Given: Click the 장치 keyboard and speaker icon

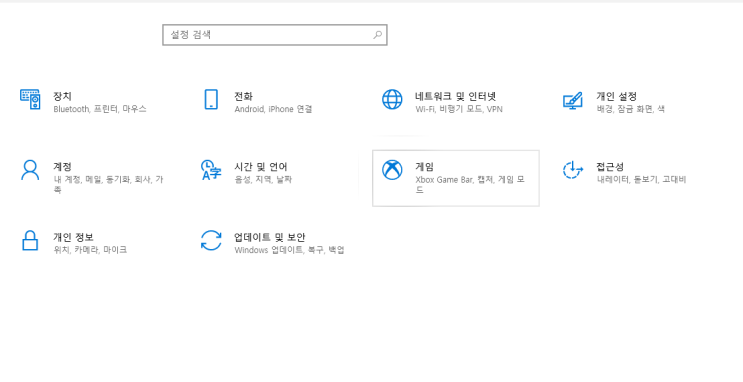Looking at the screenshot, I should coord(30,99).
